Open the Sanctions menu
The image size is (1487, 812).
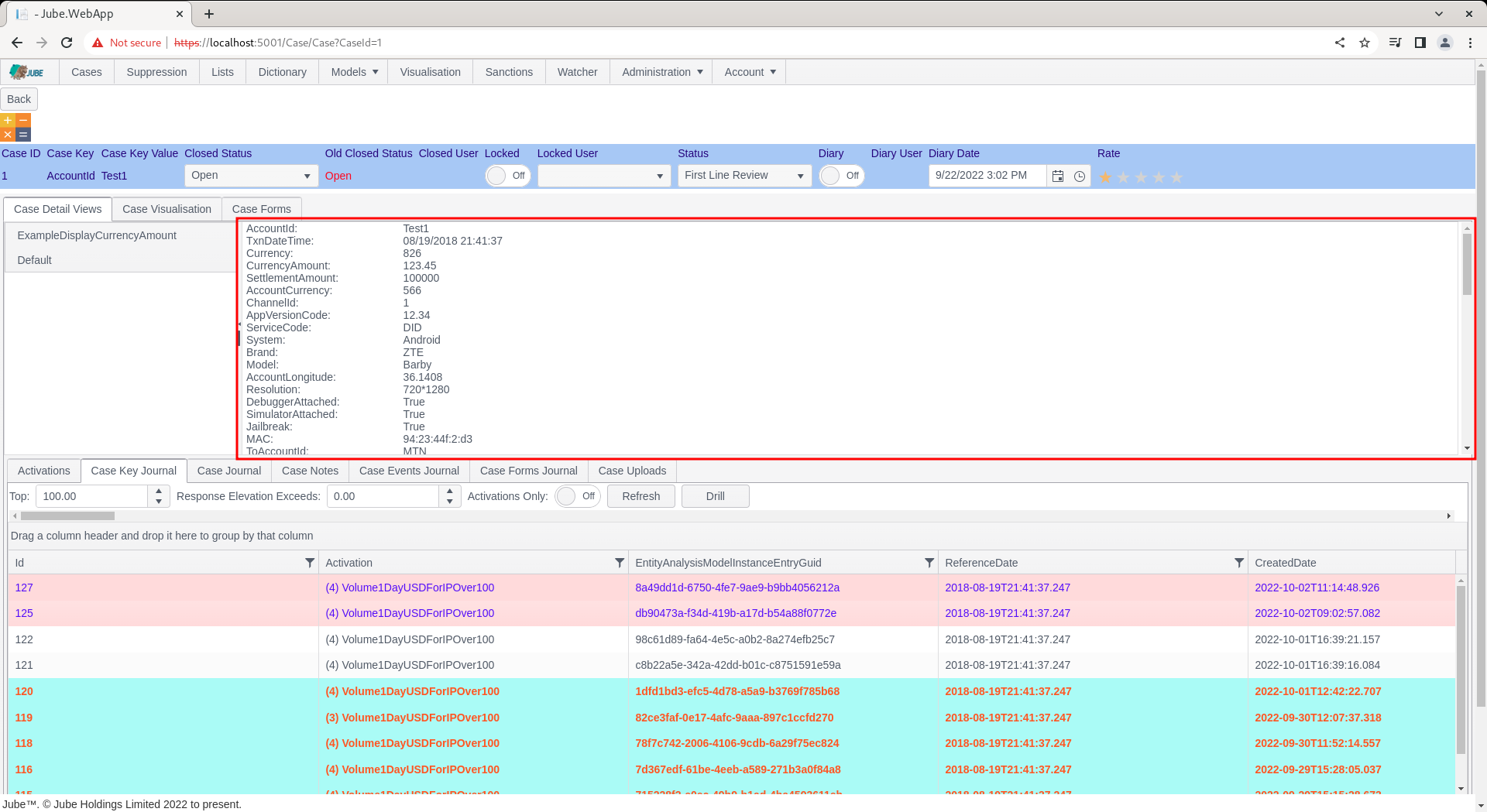(x=509, y=72)
